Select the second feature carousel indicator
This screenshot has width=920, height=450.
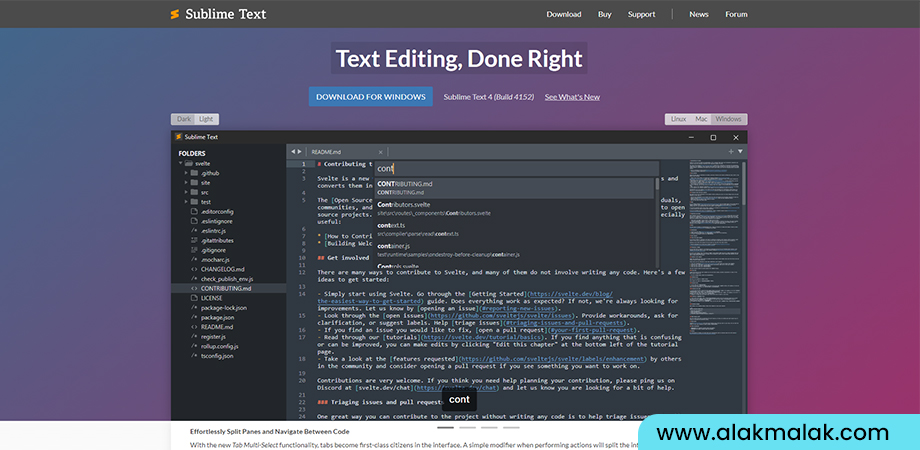468,428
